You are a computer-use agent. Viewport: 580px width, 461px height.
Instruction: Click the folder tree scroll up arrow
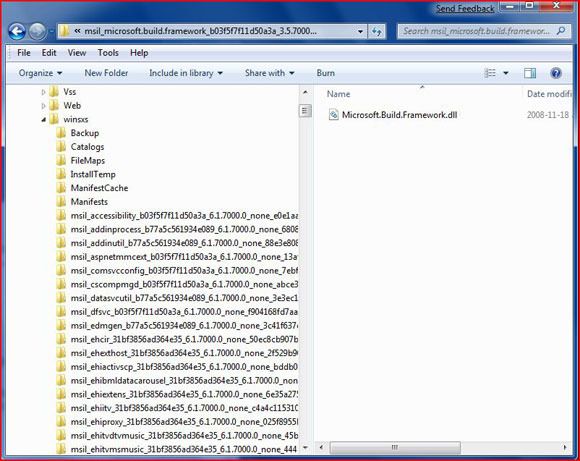pos(305,92)
